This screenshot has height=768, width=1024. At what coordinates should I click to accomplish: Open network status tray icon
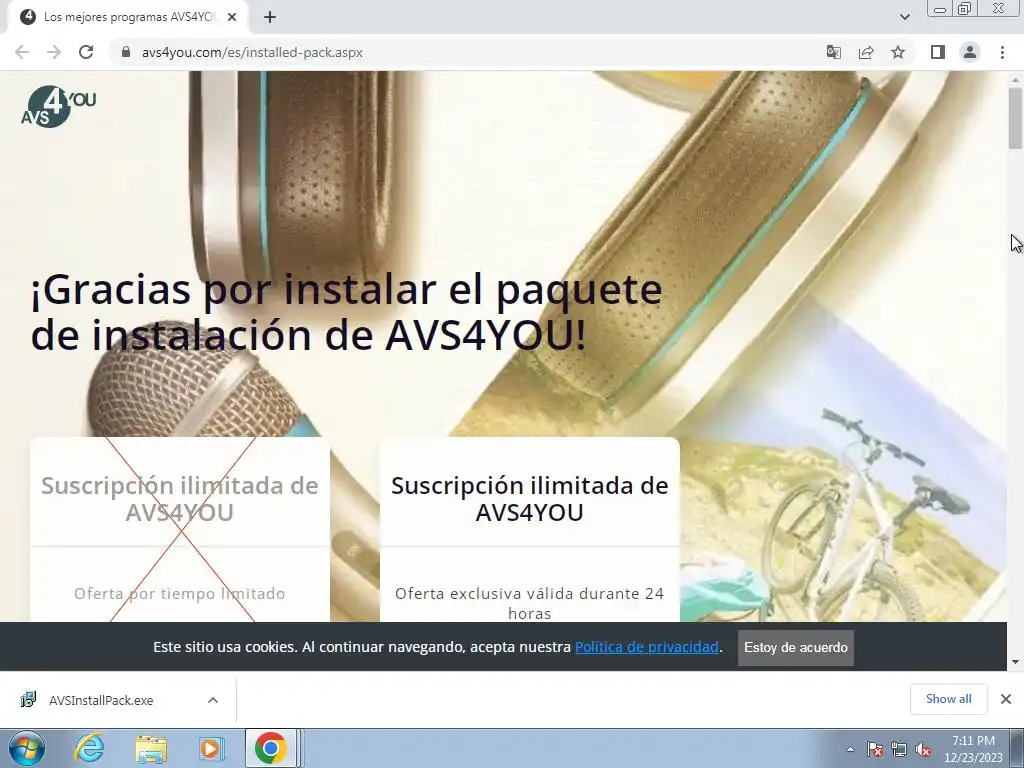tap(899, 750)
